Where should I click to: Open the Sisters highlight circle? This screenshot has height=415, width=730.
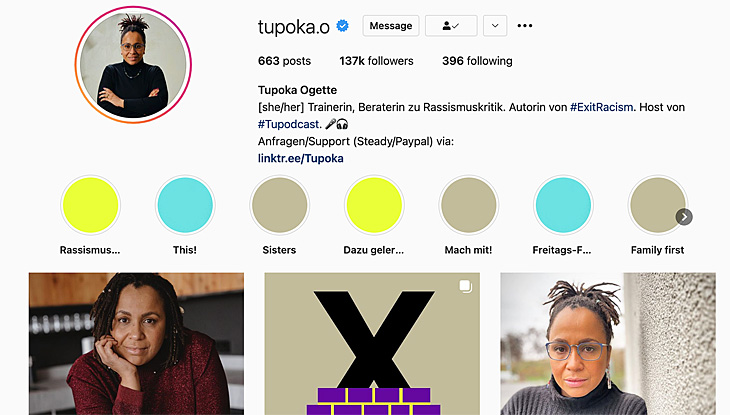(279, 205)
